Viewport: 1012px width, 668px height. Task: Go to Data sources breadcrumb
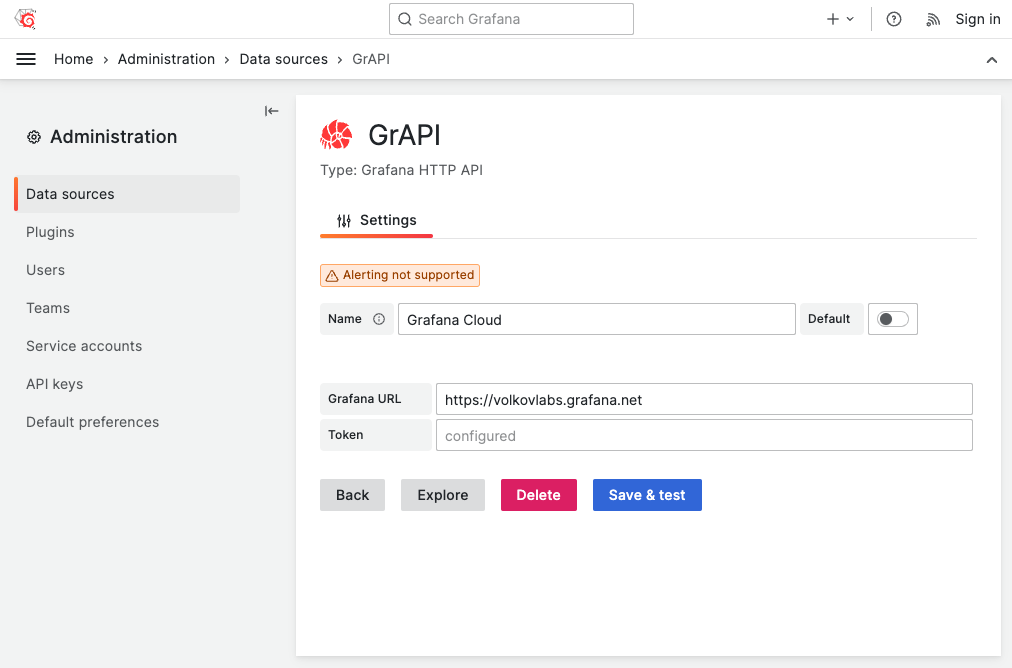pos(283,59)
